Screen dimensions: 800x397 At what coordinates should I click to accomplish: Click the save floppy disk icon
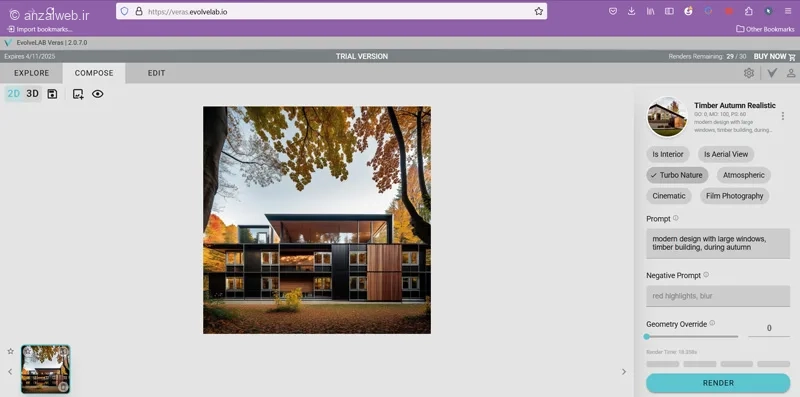52,94
